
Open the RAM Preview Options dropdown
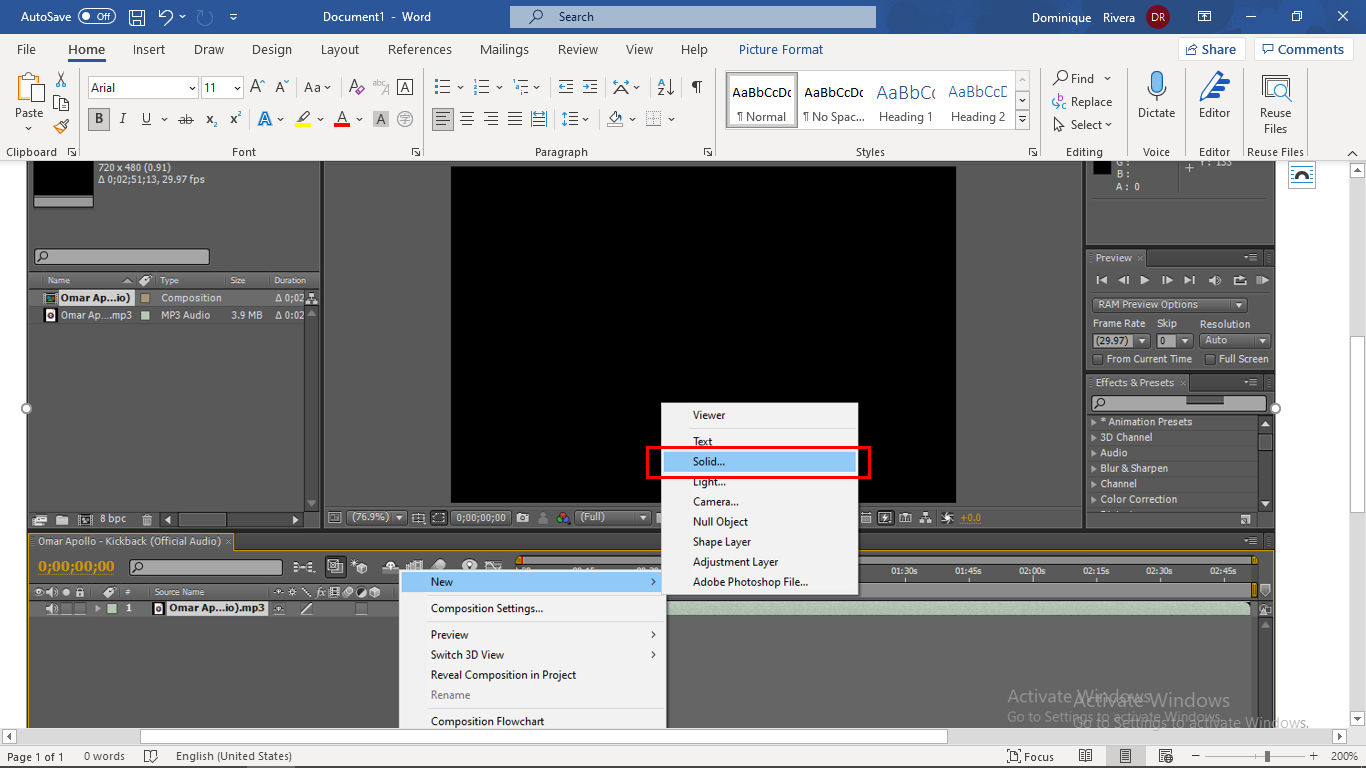[1170, 305]
